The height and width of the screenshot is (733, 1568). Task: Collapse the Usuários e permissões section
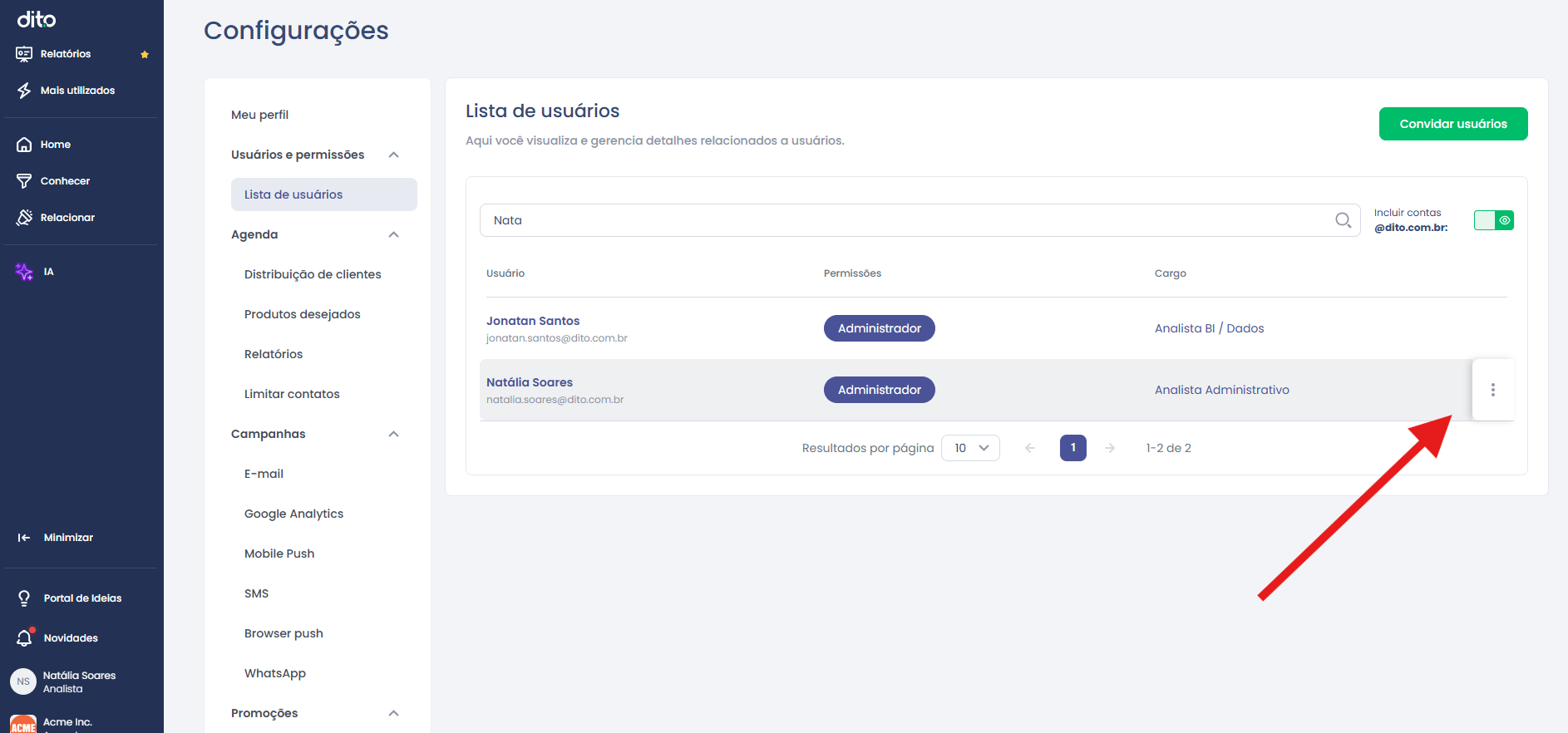click(x=394, y=155)
